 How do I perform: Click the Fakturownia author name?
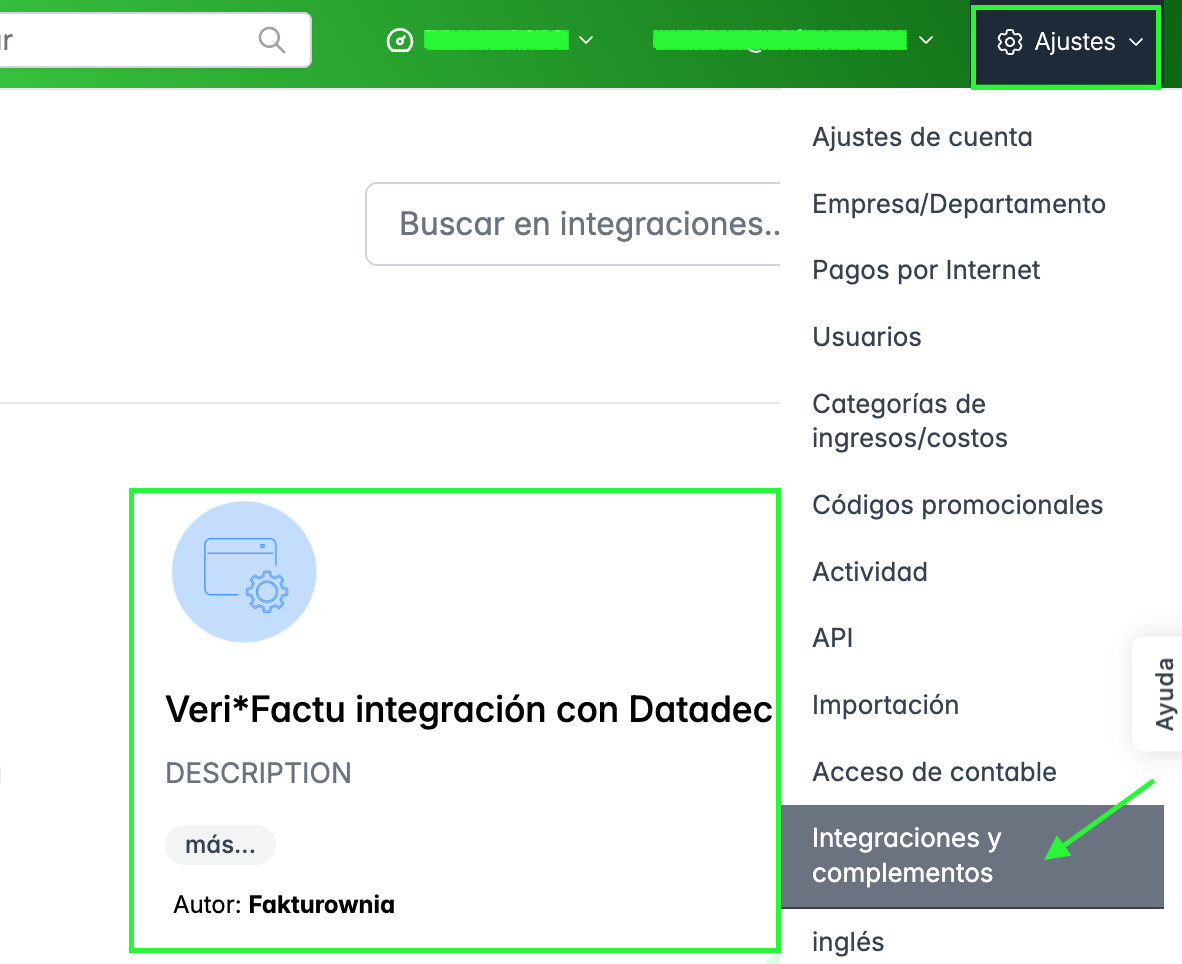point(322,904)
